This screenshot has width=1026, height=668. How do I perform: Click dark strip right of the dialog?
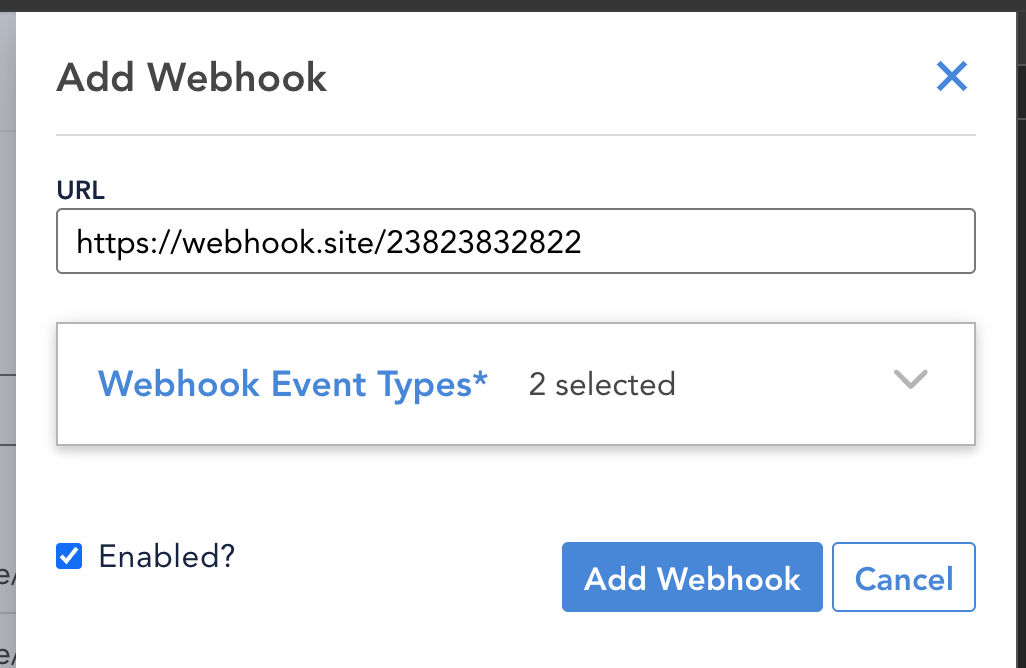(x=1021, y=327)
